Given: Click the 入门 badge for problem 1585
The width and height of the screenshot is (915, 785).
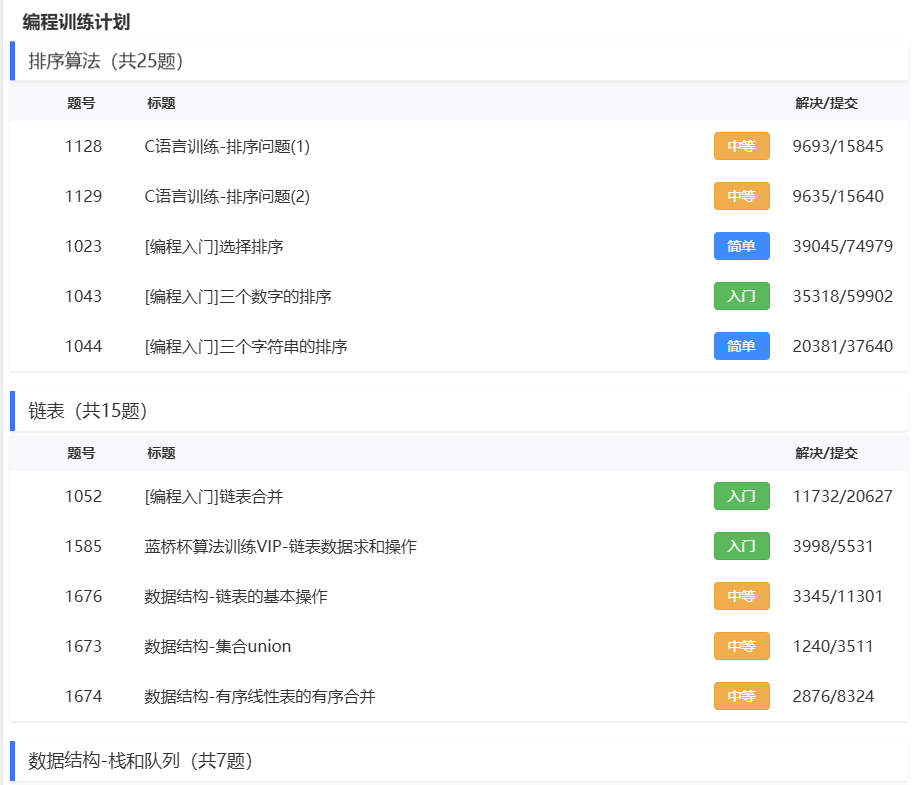Looking at the screenshot, I should pos(742,546).
